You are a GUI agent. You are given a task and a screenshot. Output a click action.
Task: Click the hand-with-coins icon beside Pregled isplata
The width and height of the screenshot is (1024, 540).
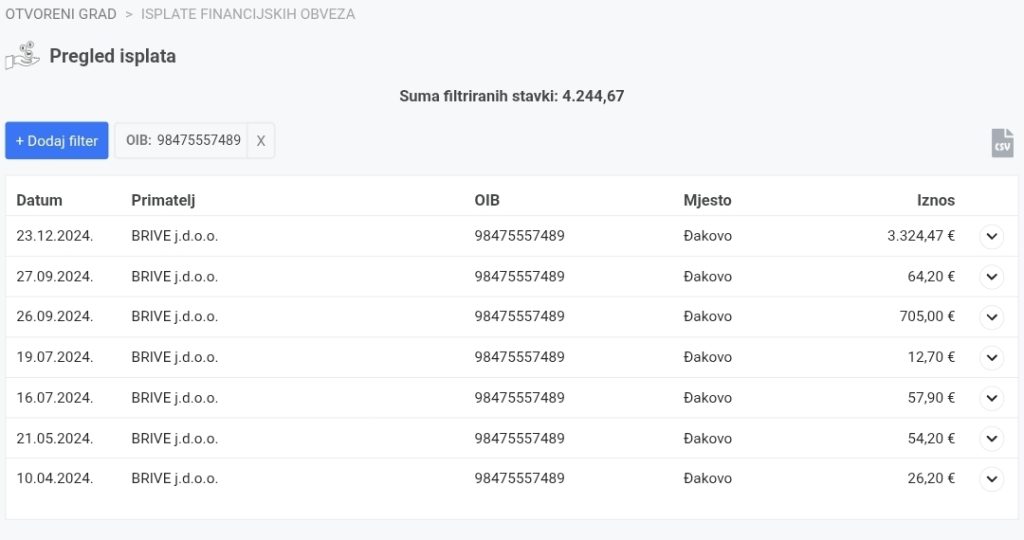tap(22, 56)
